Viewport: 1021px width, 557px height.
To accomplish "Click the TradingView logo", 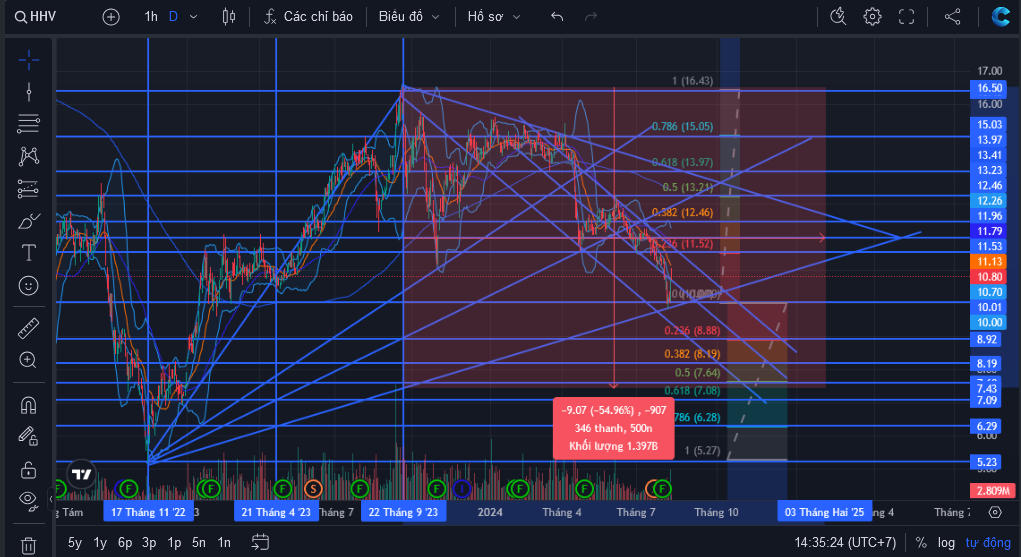I will (81, 474).
